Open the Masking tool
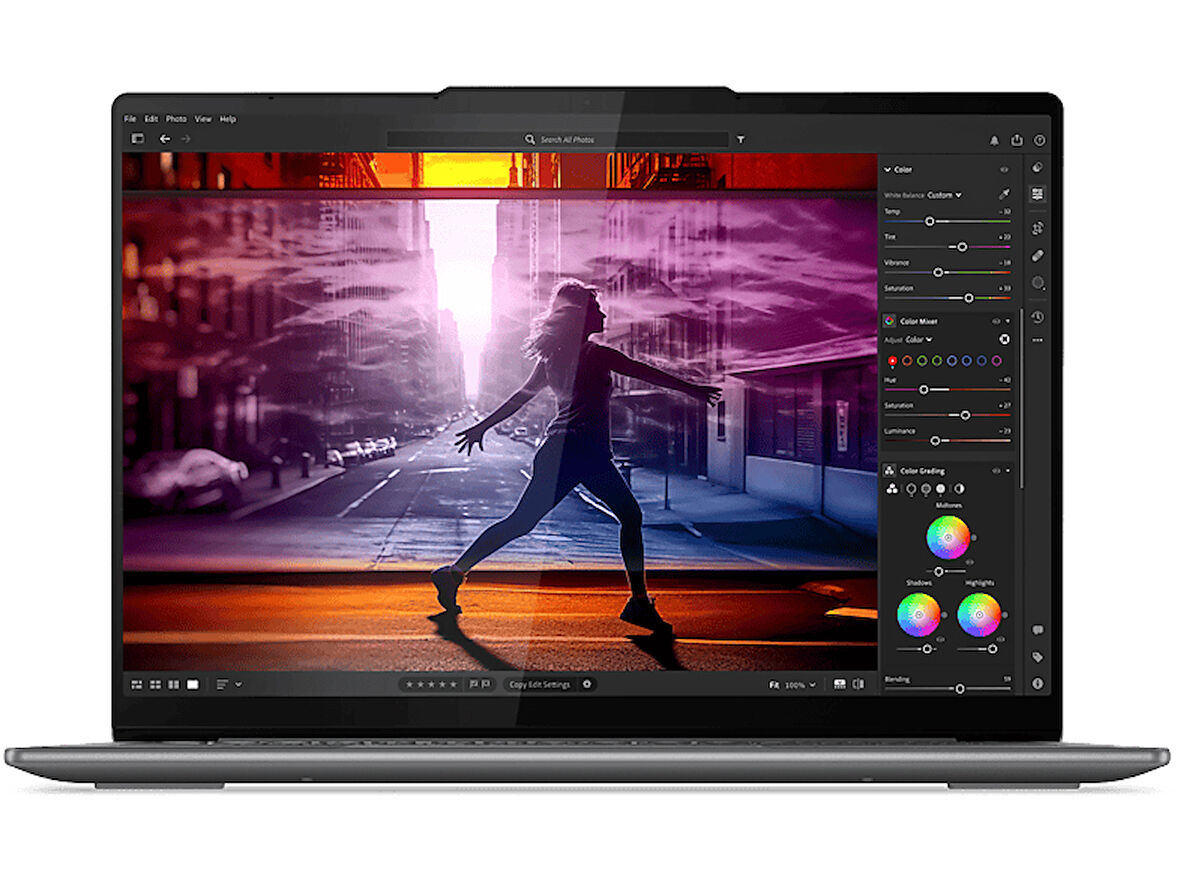Viewport: 1180px width, 881px height. 1038,283
